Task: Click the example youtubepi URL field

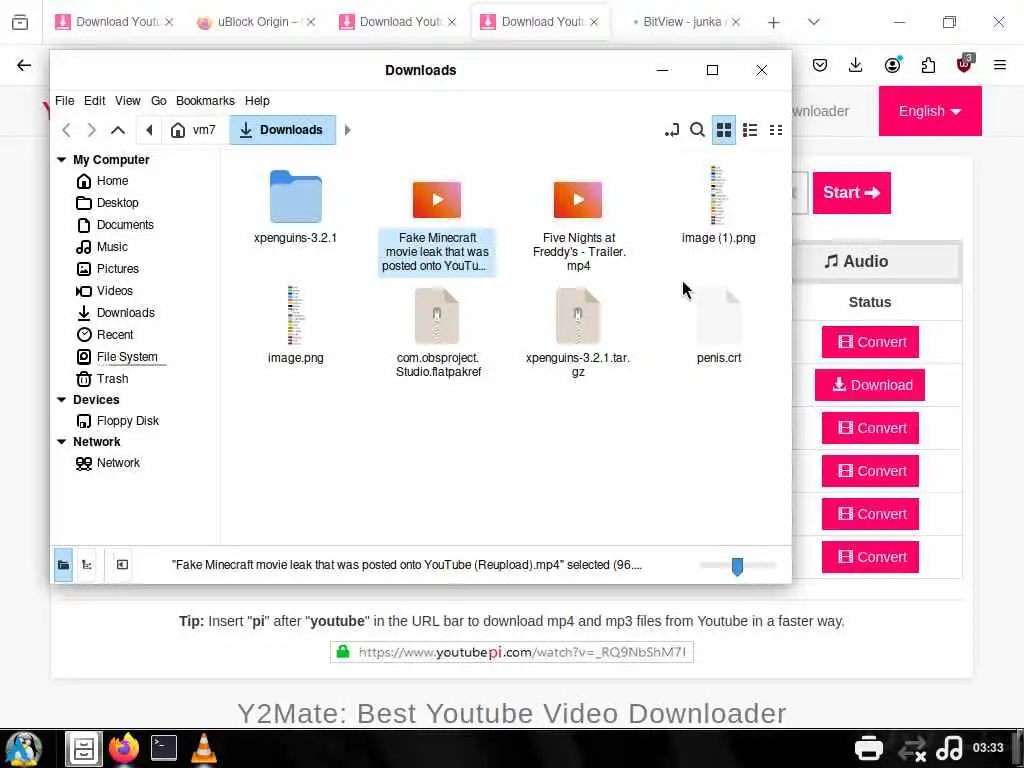Action: click(512, 652)
